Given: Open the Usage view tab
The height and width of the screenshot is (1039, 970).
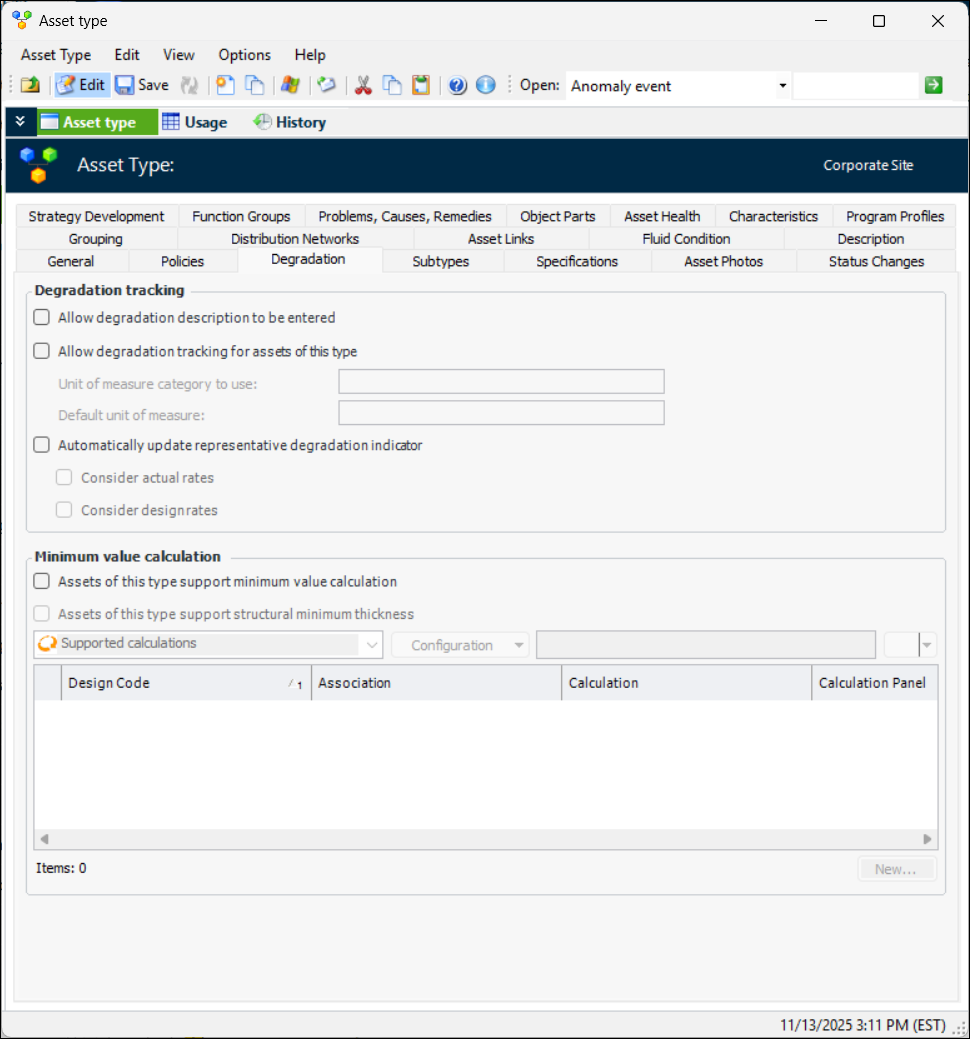Looking at the screenshot, I should (x=195, y=122).
